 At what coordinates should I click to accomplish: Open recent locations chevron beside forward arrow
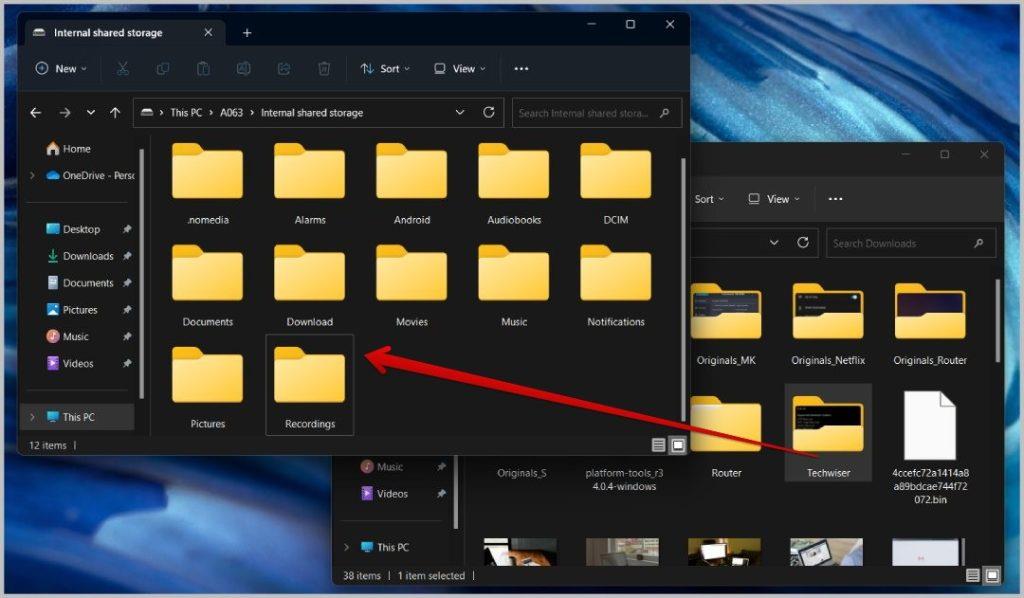point(91,113)
